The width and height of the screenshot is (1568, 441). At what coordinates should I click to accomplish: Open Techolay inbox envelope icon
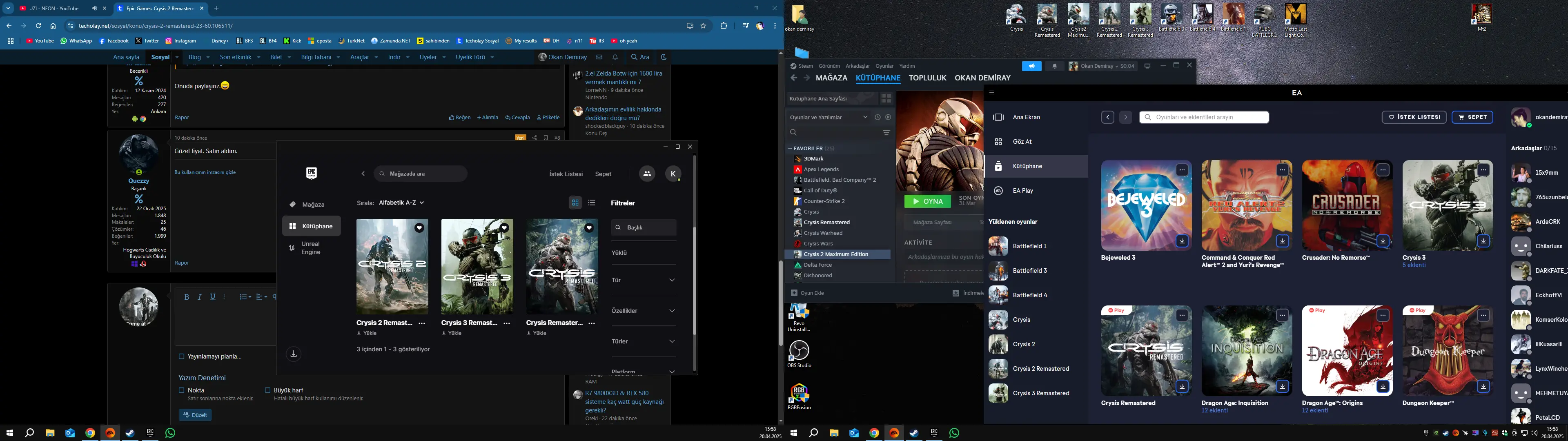coord(599,57)
